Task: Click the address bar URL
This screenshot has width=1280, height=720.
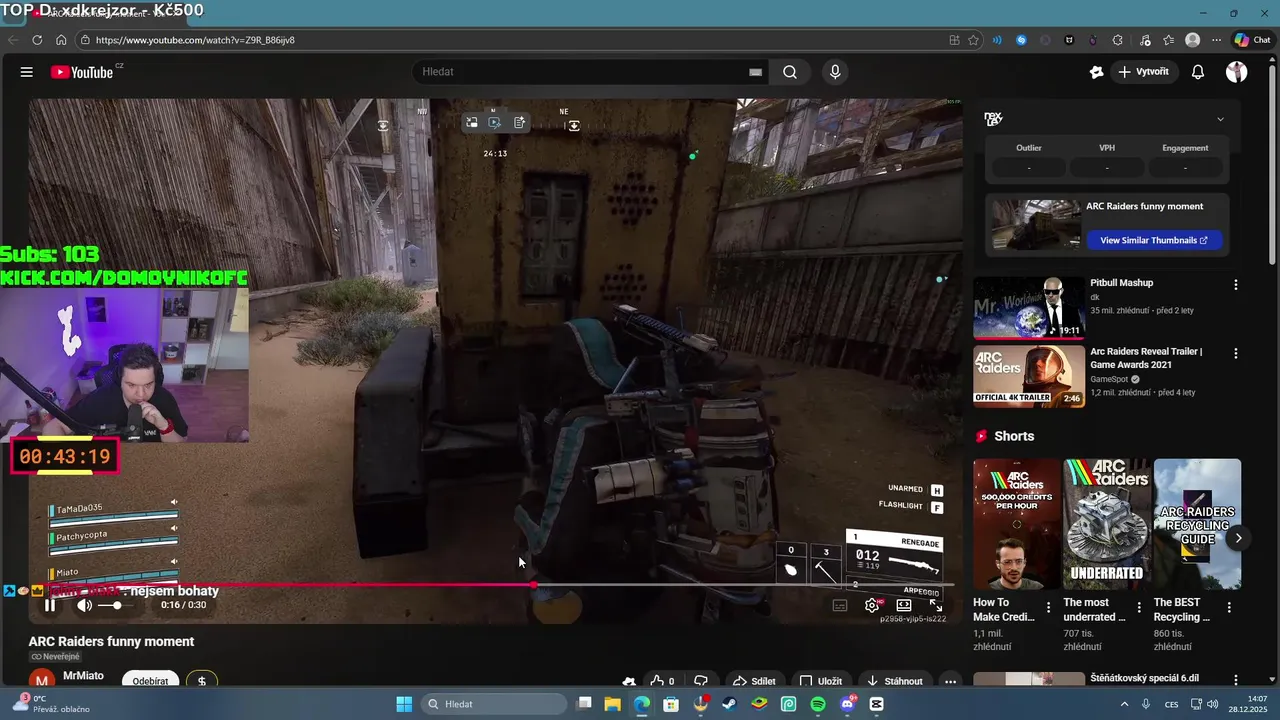Action: (x=195, y=40)
